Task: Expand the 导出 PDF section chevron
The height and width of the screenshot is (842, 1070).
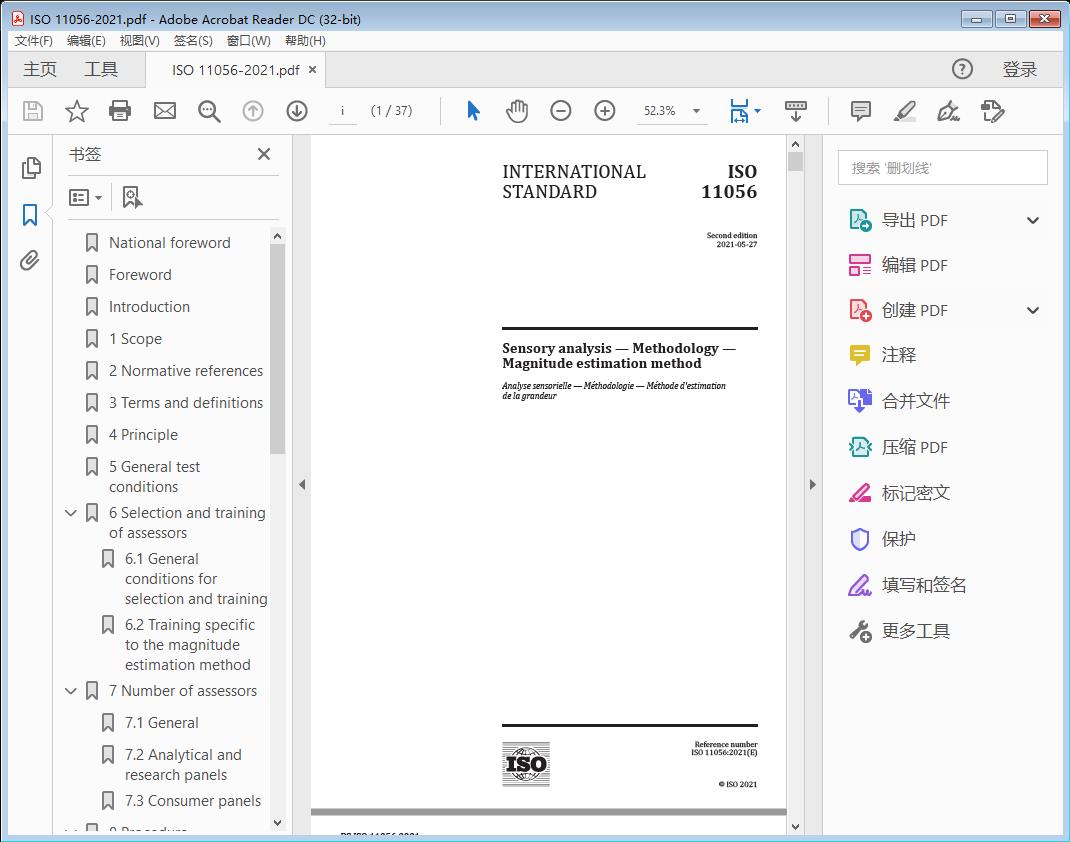Action: [1033, 220]
